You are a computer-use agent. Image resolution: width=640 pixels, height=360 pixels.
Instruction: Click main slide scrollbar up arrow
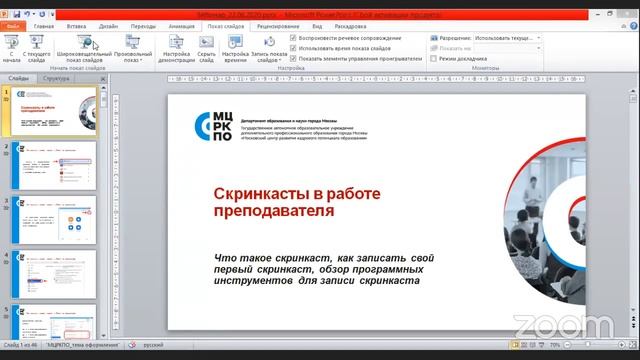point(633,91)
